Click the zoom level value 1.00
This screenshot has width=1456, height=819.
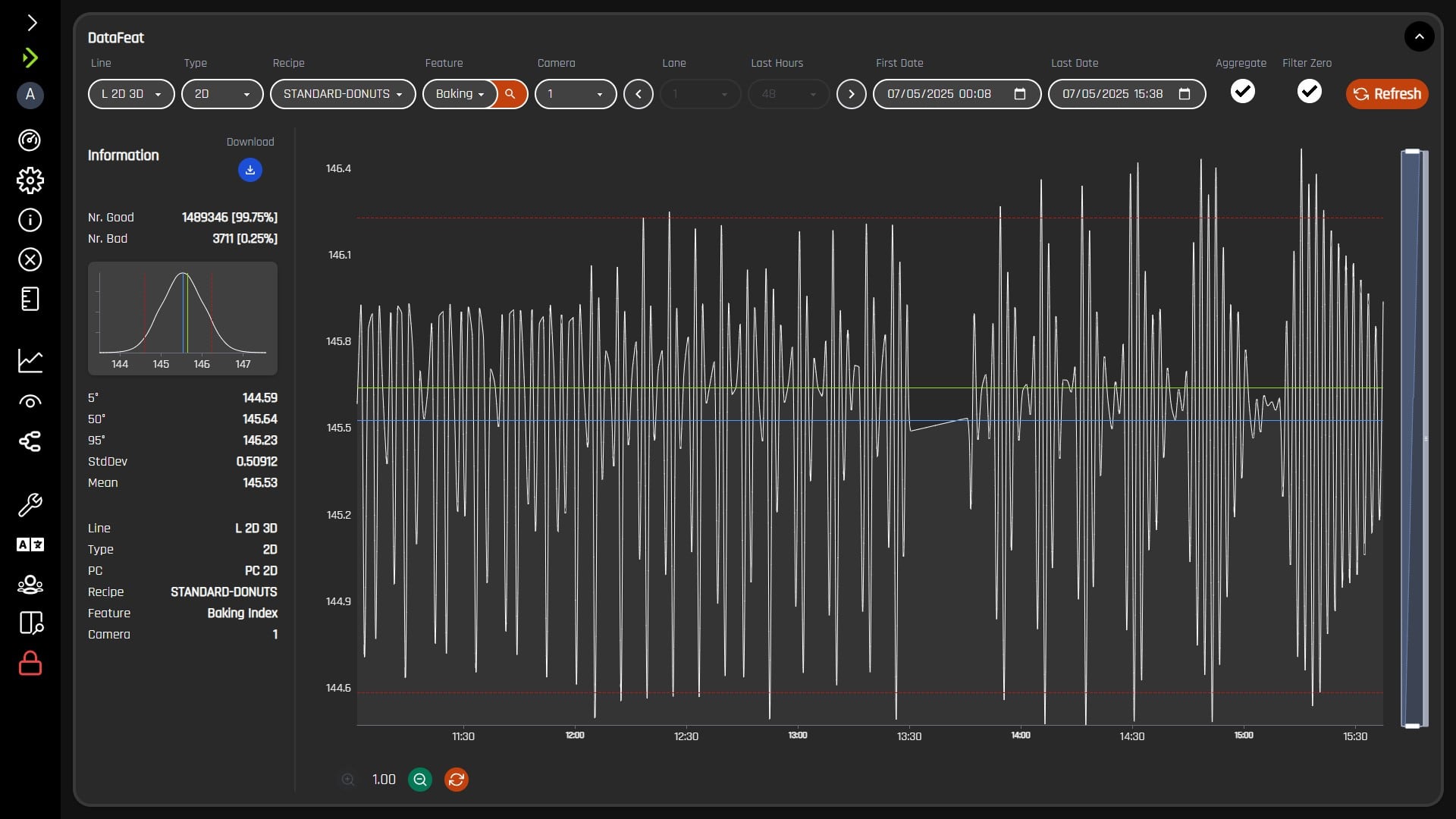coord(384,780)
